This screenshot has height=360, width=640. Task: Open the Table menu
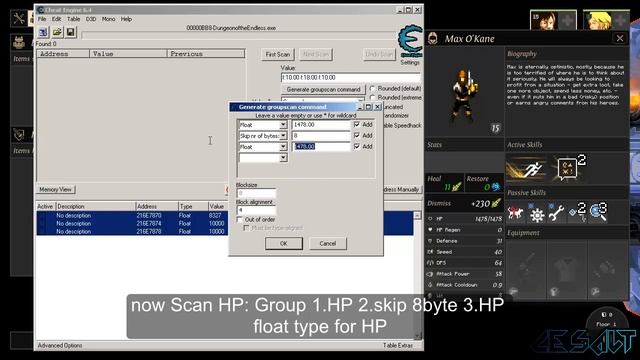(73, 19)
